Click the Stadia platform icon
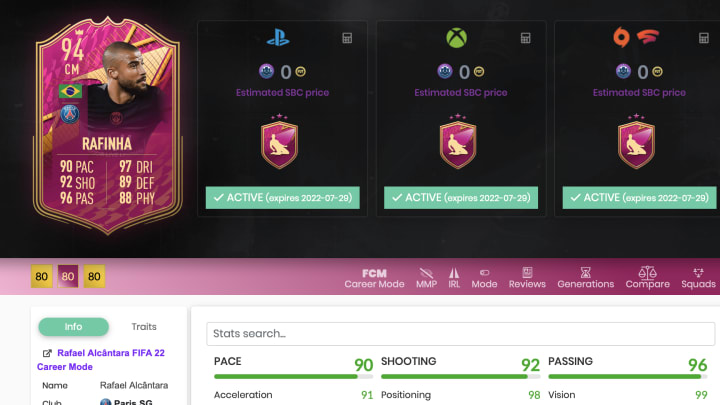 [647, 37]
